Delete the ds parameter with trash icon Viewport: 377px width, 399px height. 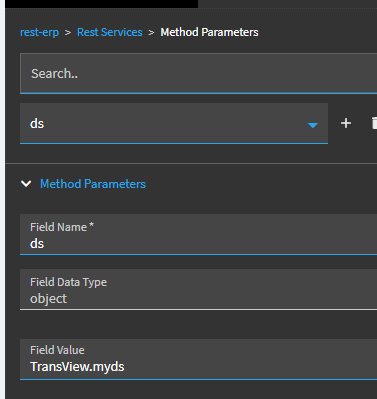(x=374, y=123)
